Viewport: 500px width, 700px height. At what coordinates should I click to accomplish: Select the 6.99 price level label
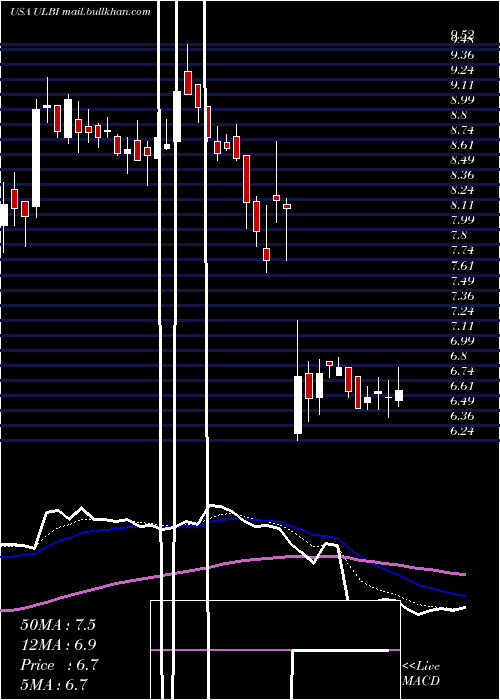[x=462, y=341]
